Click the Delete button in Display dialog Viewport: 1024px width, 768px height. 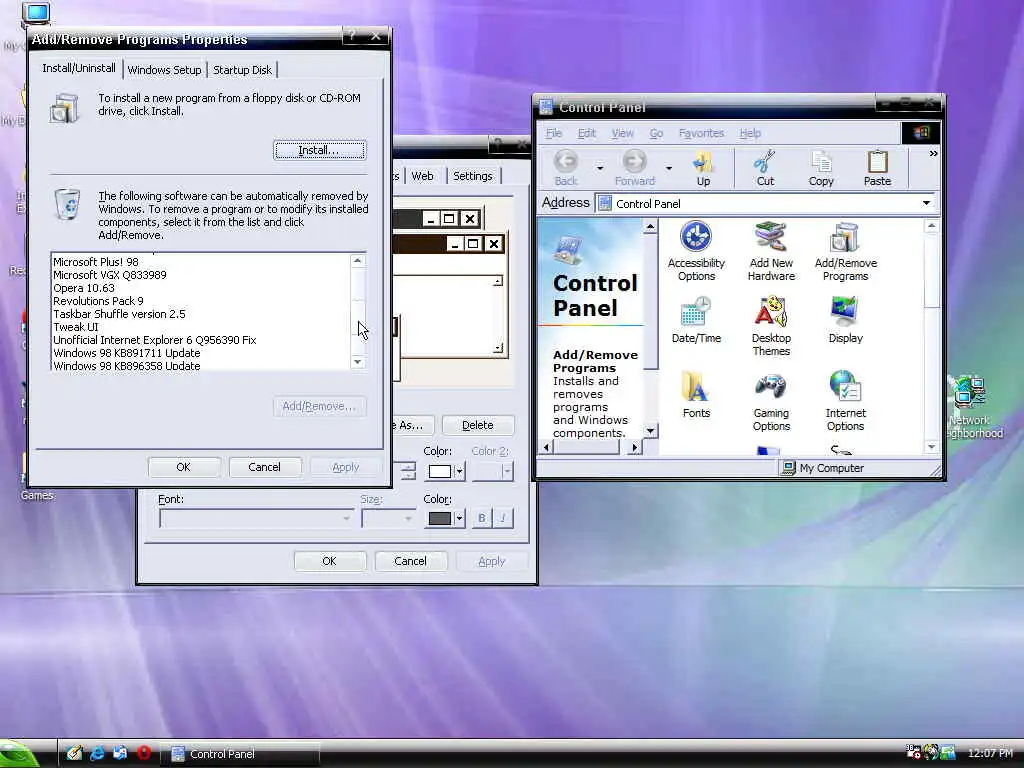pos(478,425)
